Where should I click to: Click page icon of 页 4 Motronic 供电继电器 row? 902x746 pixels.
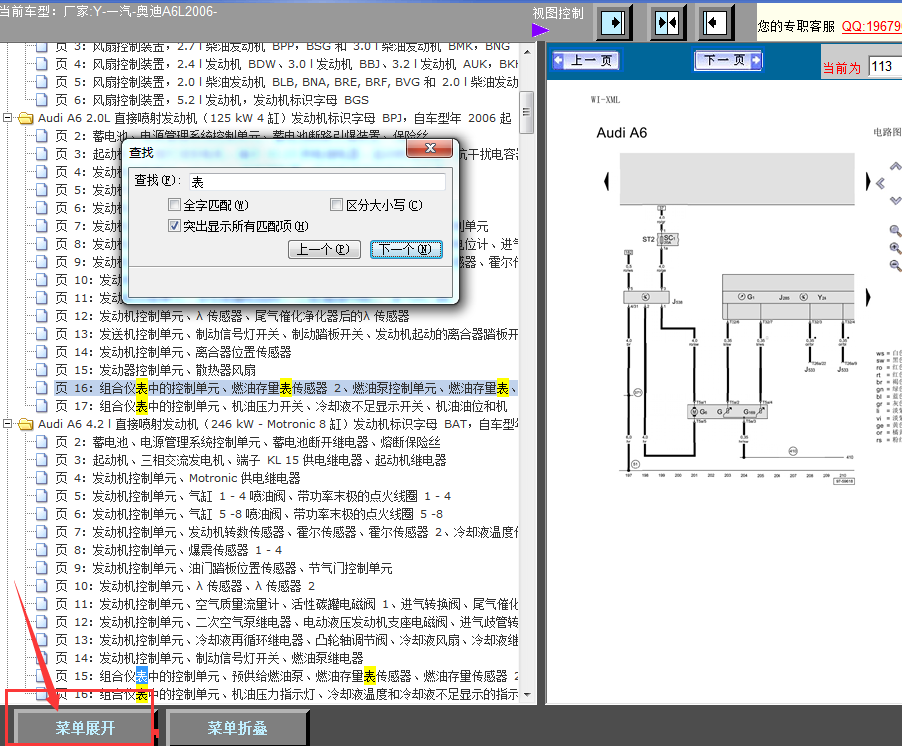41,478
